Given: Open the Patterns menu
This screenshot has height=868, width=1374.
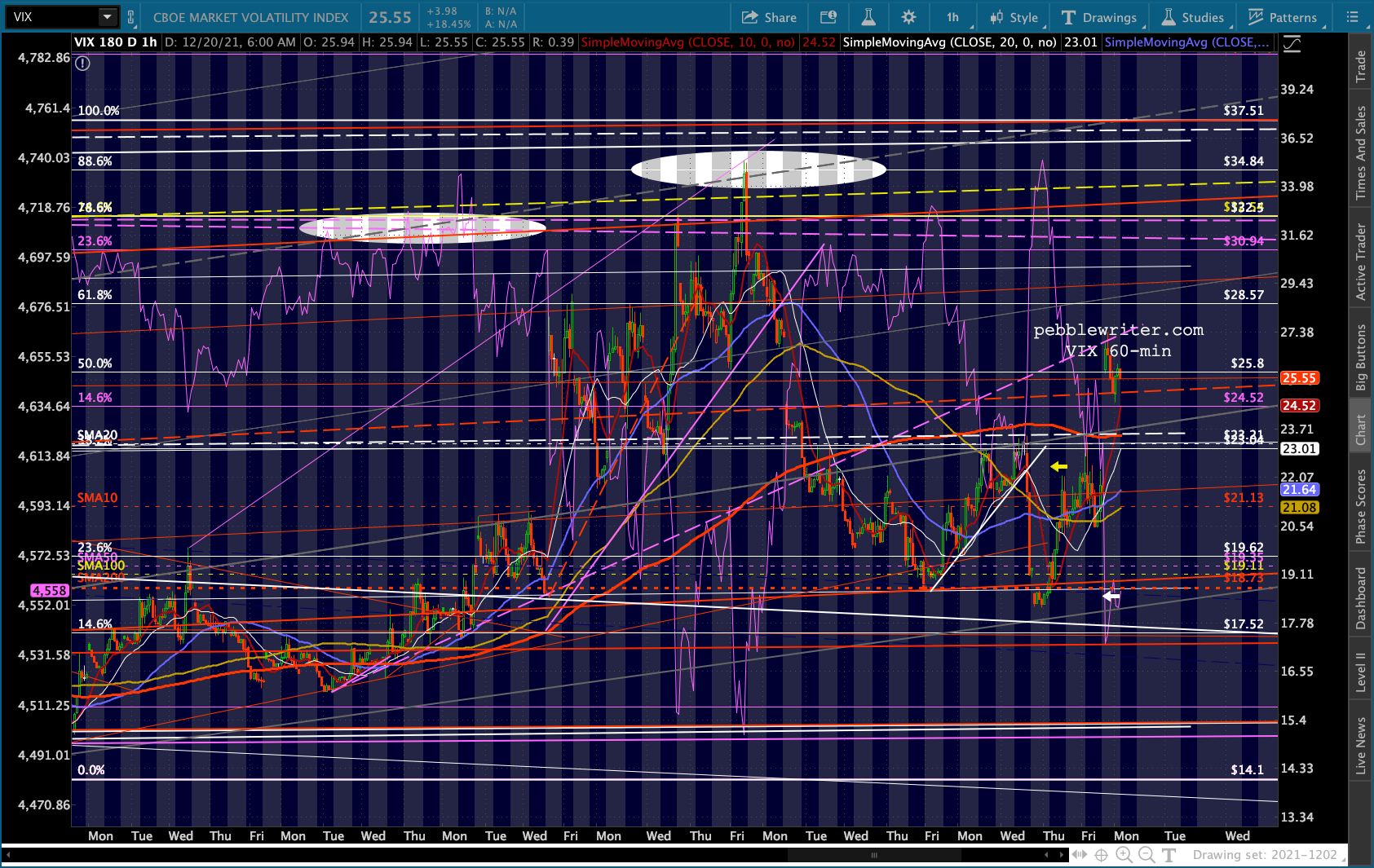Looking at the screenshot, I should pyautogui.click(x=1282, y=17).
